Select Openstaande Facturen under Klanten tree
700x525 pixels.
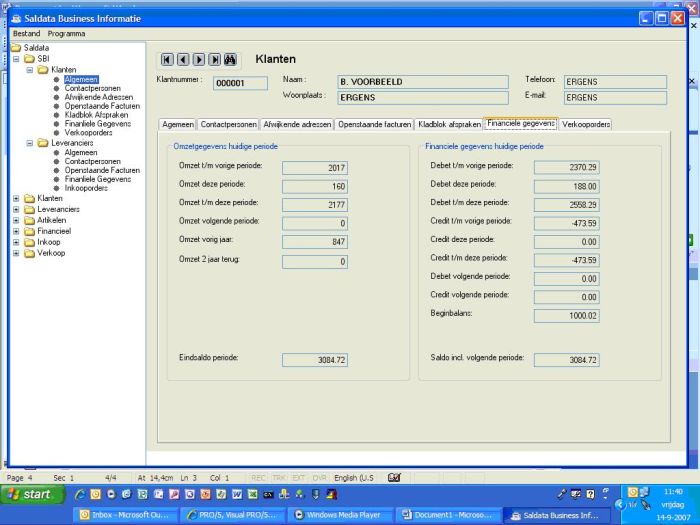click(x=102, y=106)
